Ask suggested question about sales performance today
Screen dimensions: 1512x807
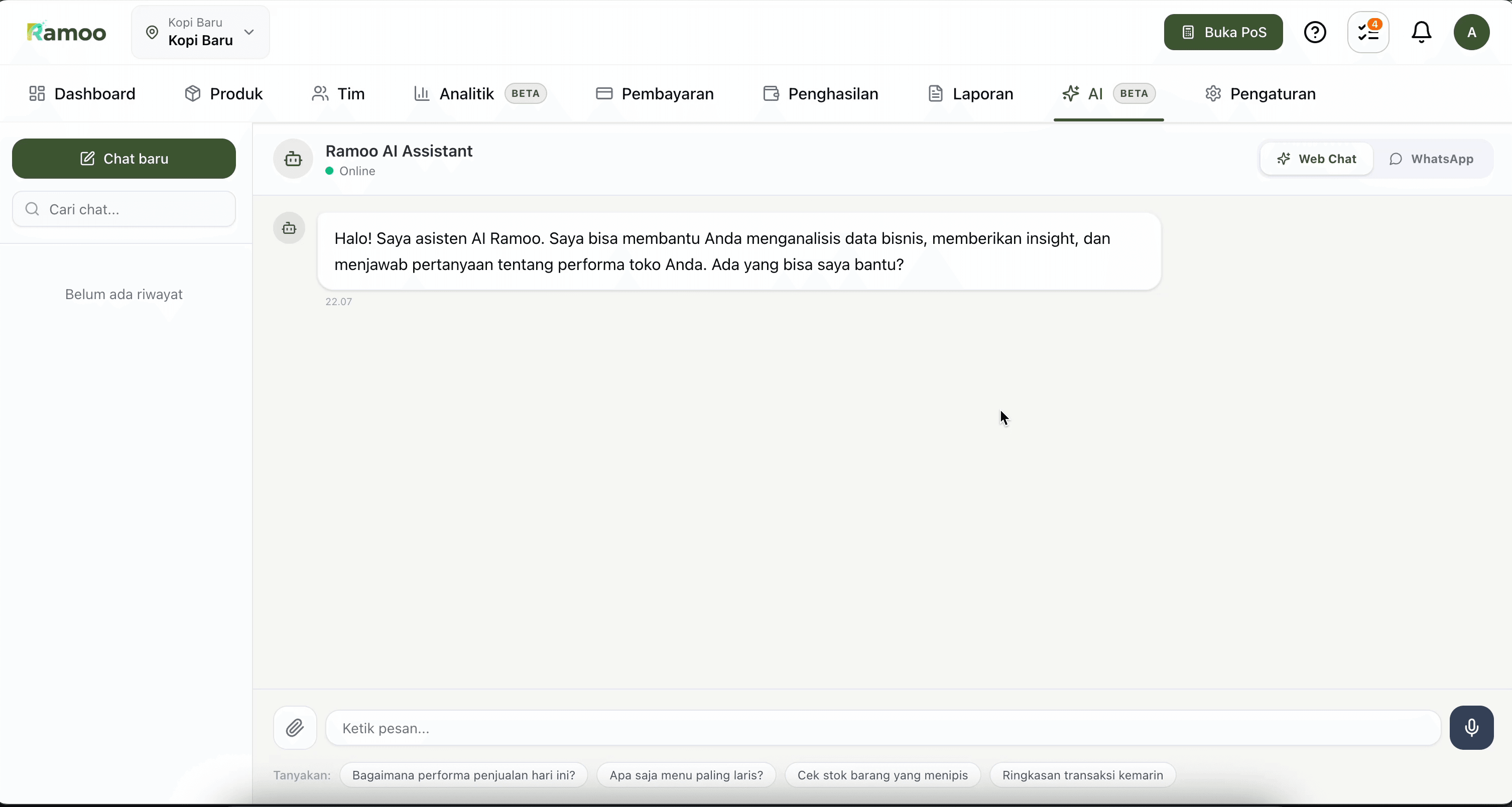click(464, 775)
